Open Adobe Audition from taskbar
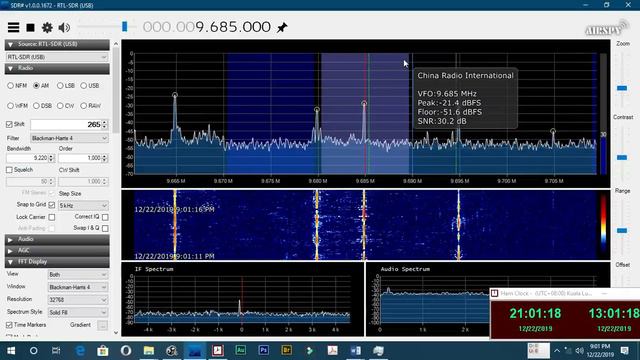 240,351
